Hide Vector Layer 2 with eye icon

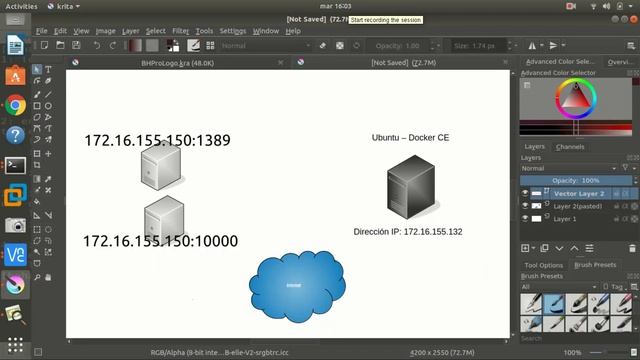(525, 193)
